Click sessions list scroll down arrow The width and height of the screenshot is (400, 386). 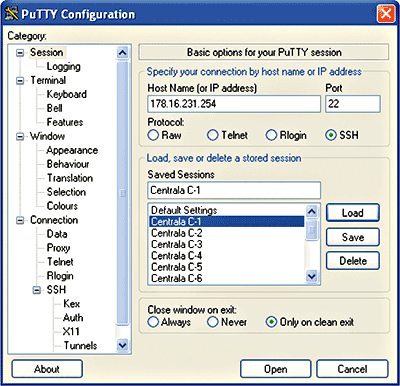[312, 276]
